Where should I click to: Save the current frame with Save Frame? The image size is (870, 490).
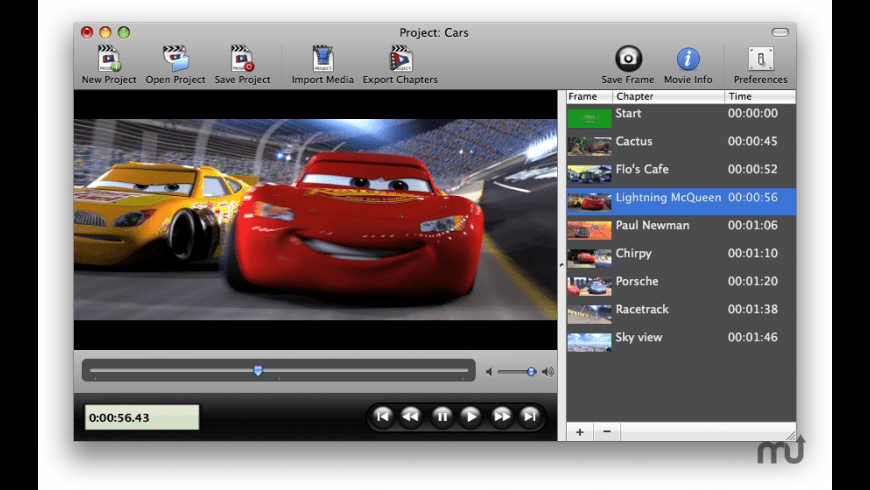pyautogui.click(x=628, y=59)
